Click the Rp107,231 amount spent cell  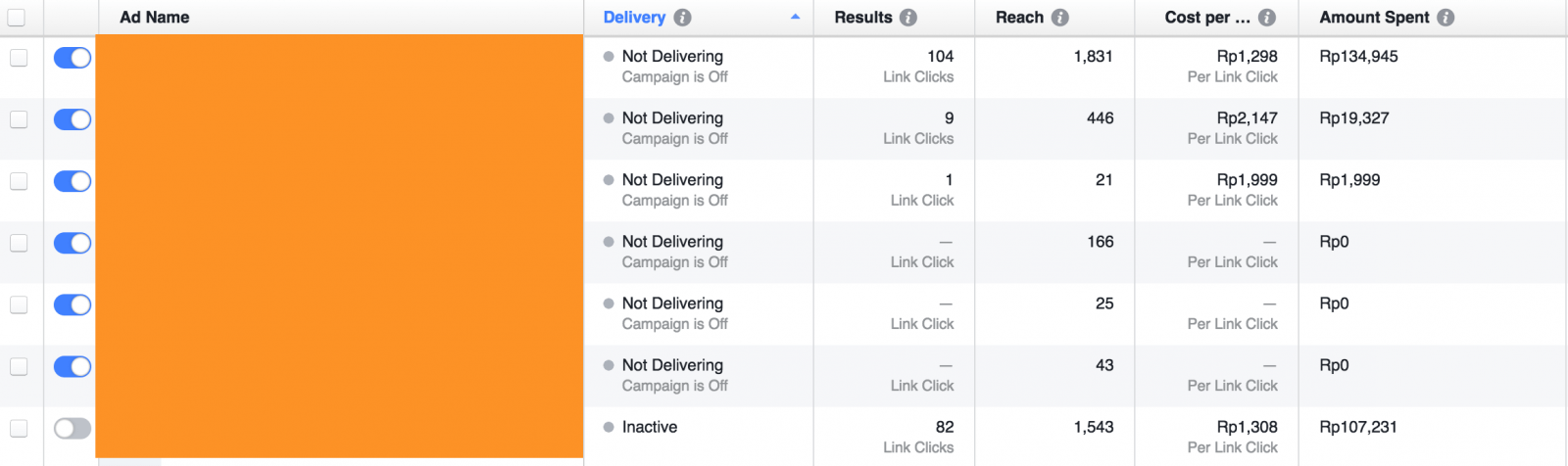coord(1358,427)
